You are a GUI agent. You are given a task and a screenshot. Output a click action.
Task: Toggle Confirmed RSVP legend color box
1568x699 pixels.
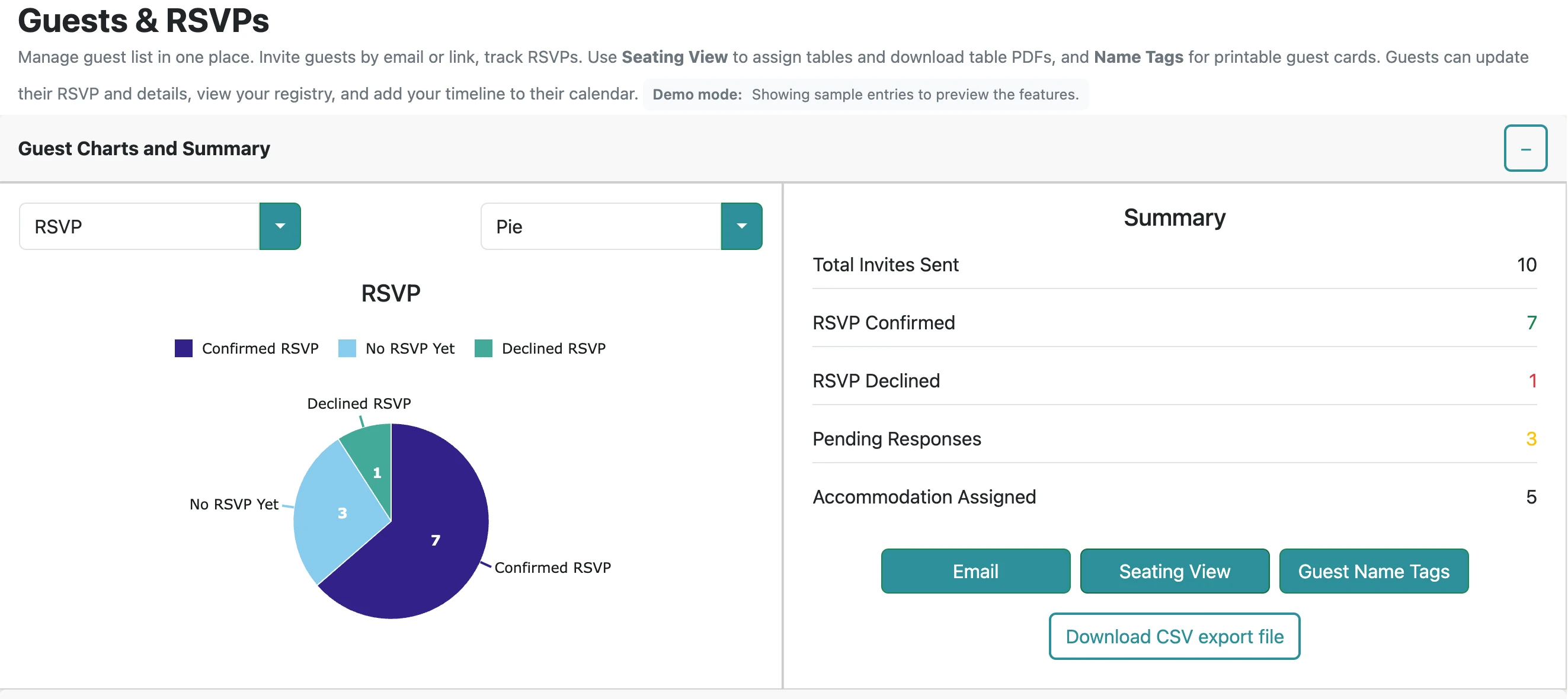click(x=183, y=348)
